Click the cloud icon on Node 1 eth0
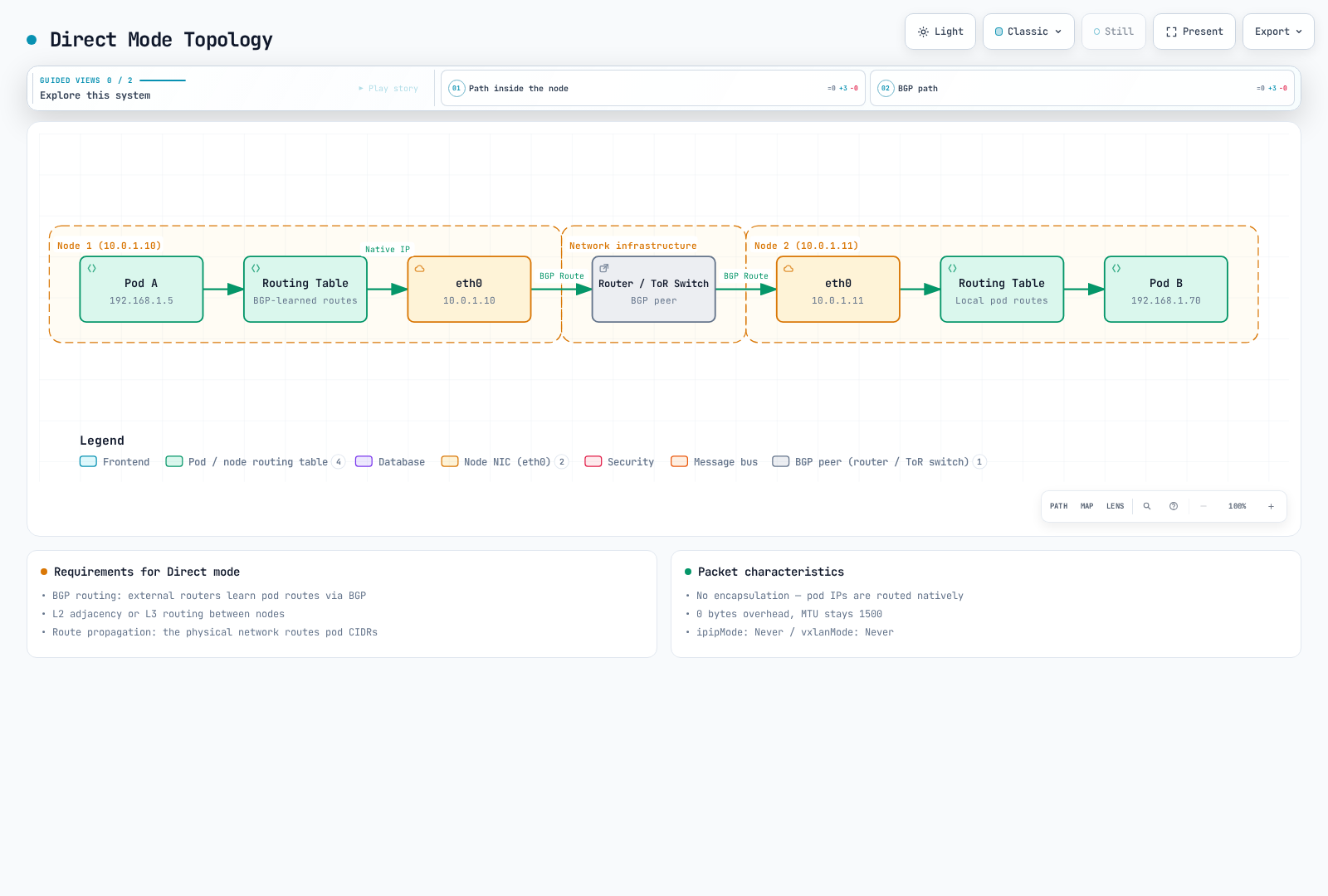 pyautogui.click(x=420, y=269)
